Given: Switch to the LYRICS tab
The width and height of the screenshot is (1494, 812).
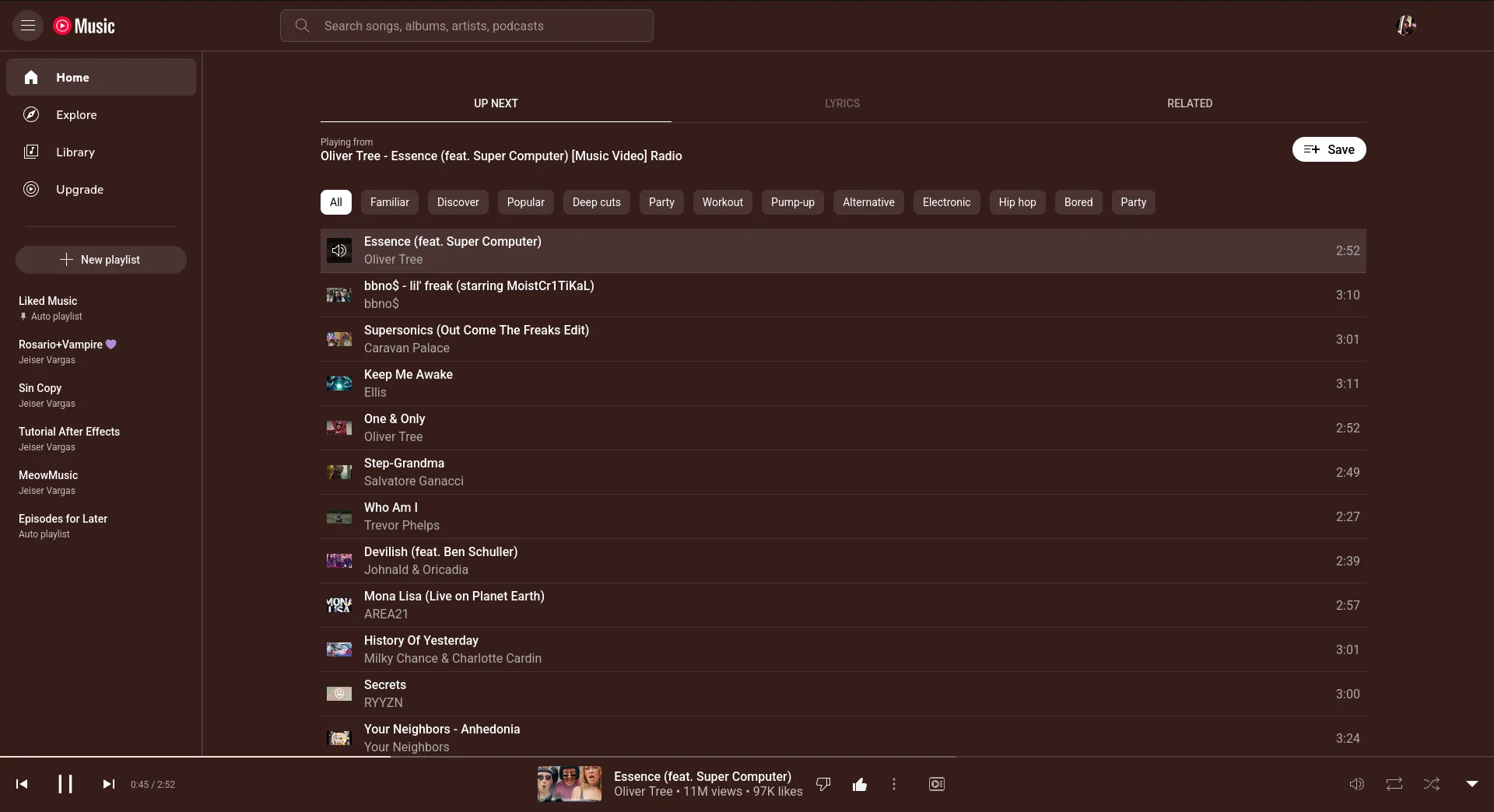Looking at the screenshot, I should click(x=842, y=103).
